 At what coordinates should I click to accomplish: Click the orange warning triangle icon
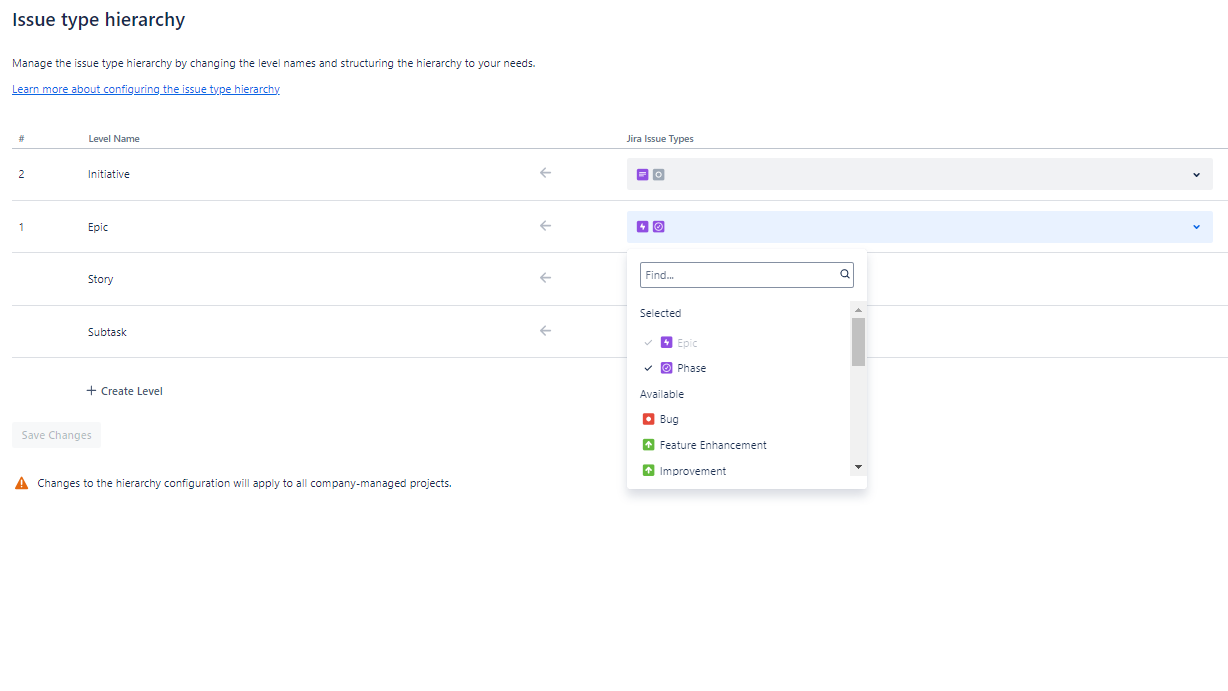(x=22, y=483)
